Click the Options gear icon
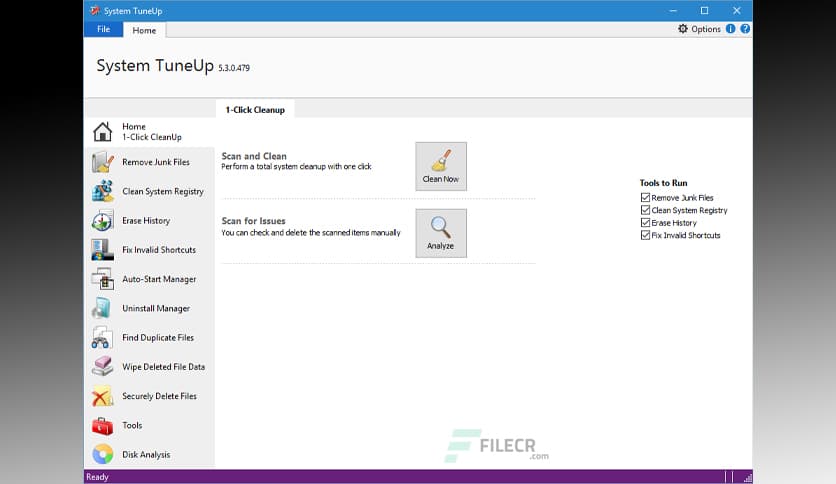 683,29
